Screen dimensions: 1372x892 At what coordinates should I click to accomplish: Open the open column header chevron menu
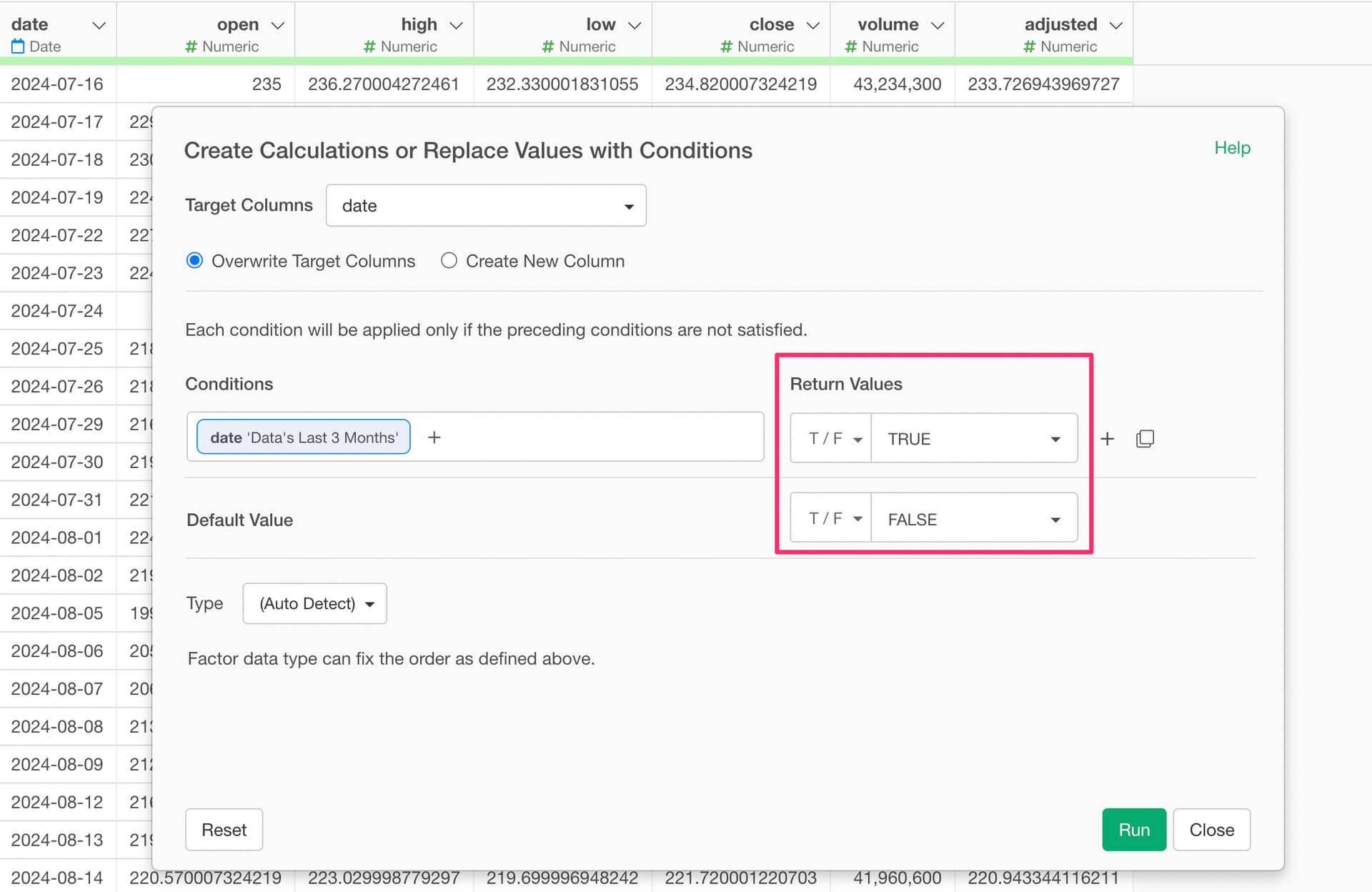pyautogui.click(x=278, y=26)
